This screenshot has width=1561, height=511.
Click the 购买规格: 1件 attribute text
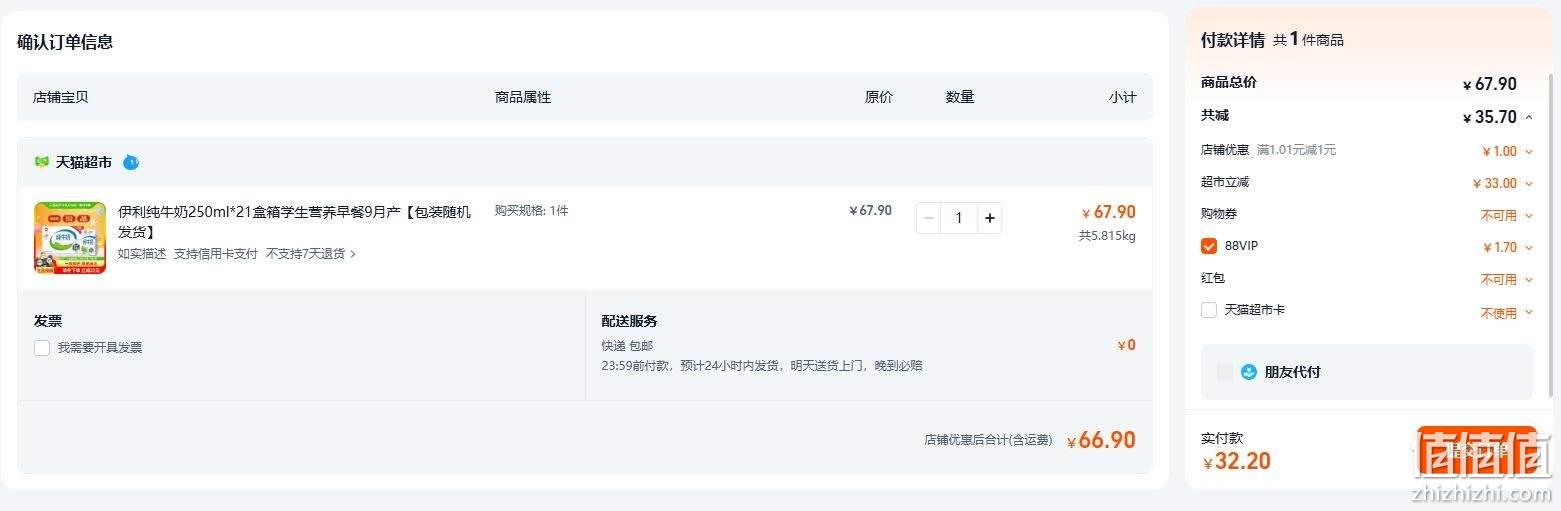(531, 211)
